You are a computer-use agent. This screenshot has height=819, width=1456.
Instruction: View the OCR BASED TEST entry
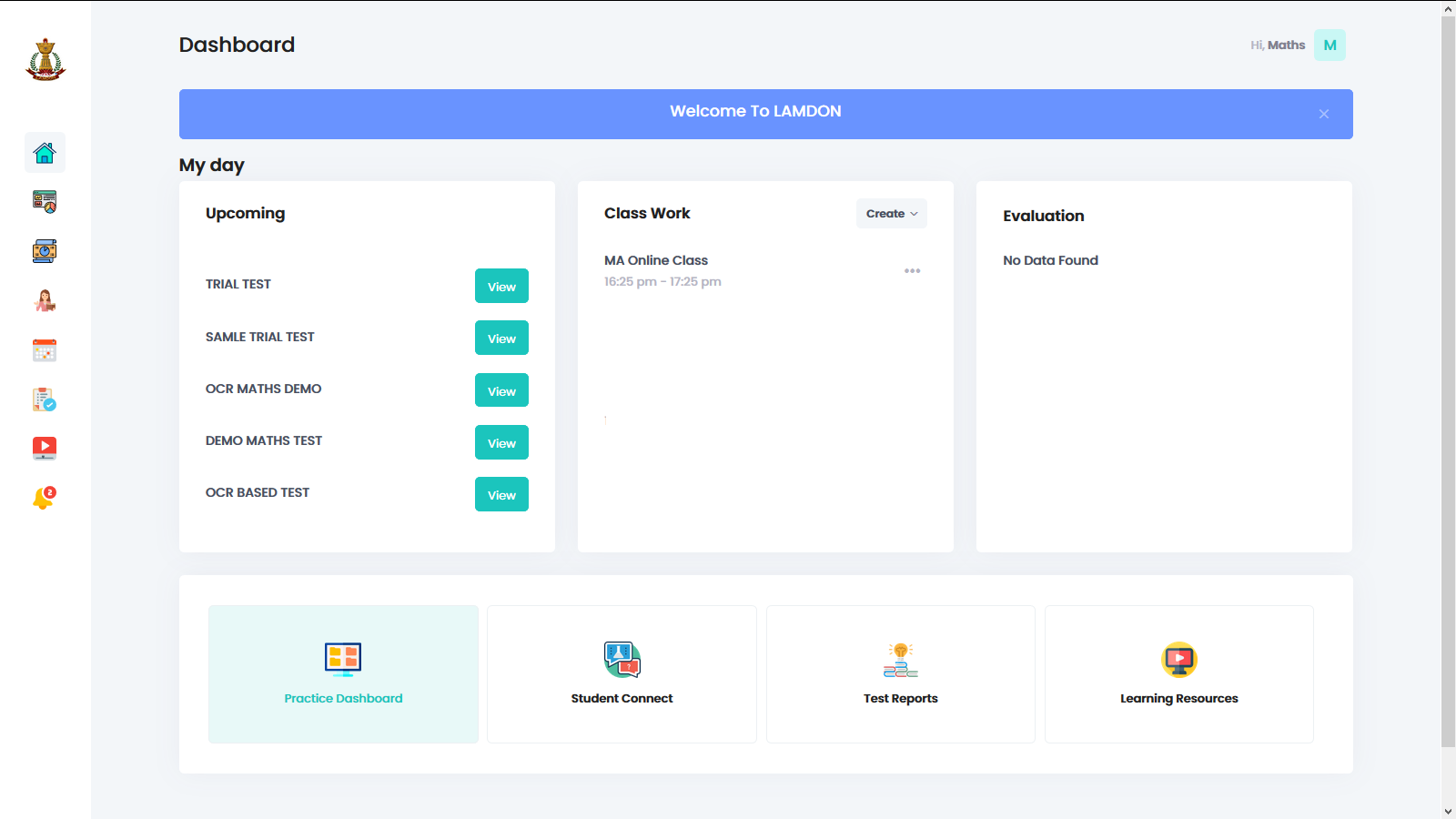coord(501,494)
